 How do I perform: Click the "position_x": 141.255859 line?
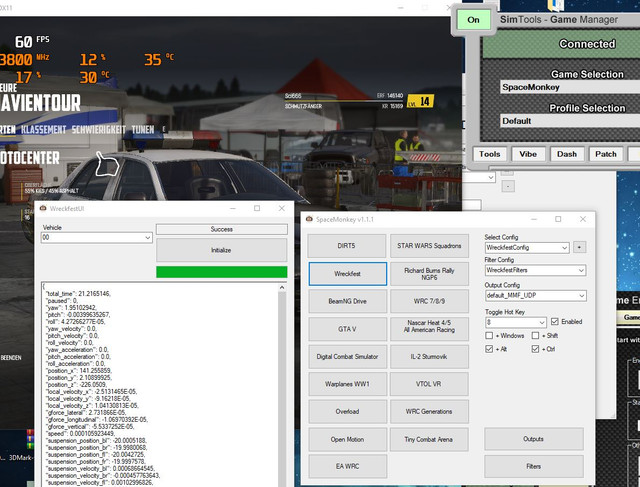pyautogui.click(x=79, y=371)
